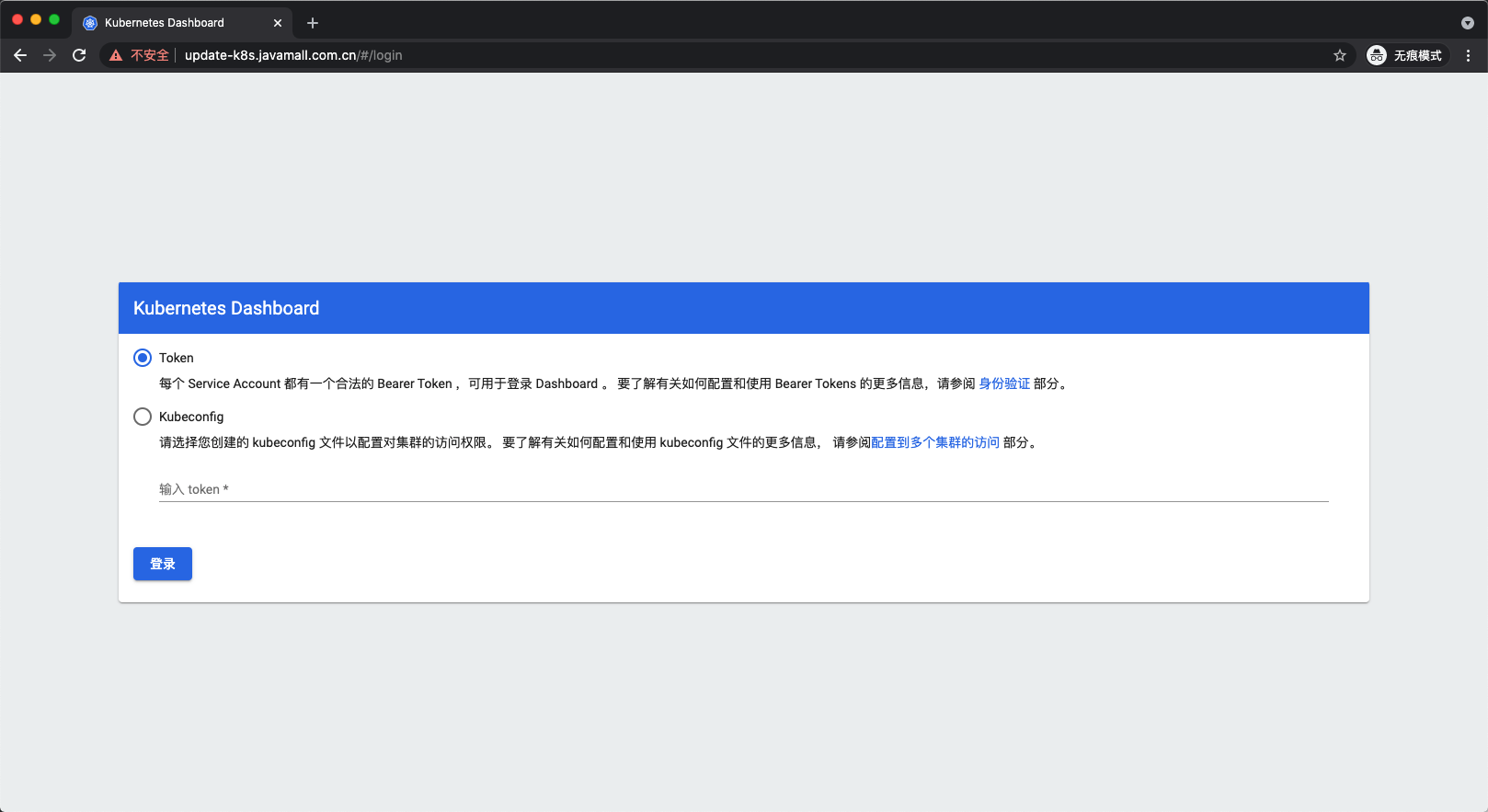
Task: Click the green fullscreen window button
Action: tap(54, 19)
